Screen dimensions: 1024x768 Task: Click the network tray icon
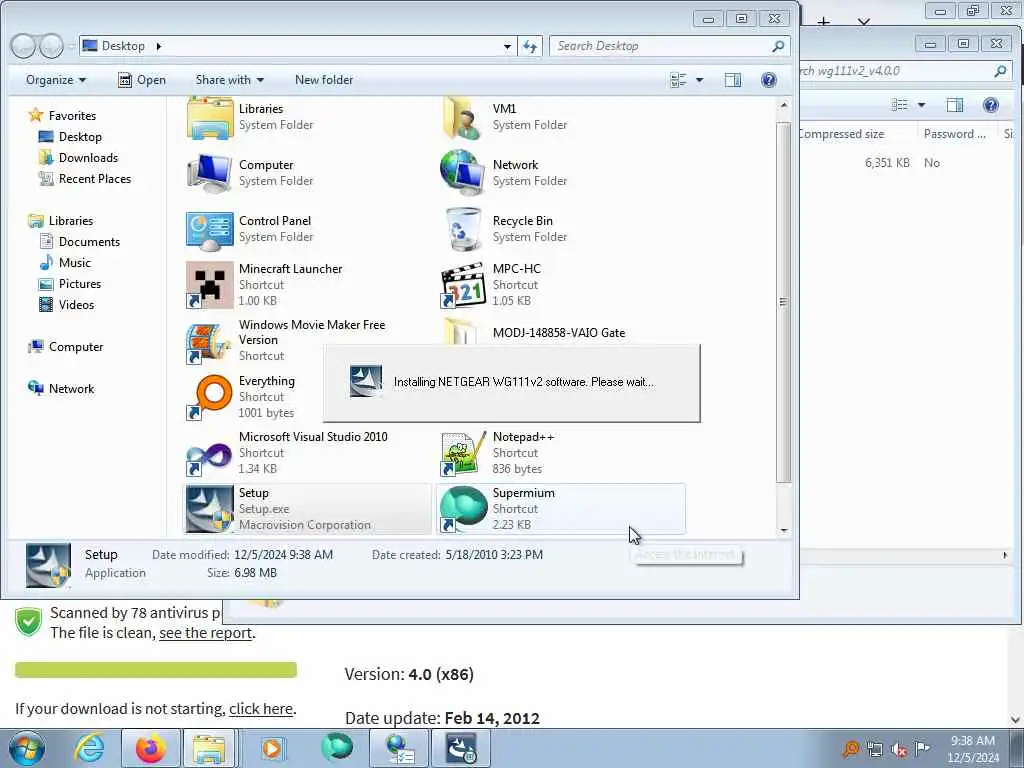(874, 750)
